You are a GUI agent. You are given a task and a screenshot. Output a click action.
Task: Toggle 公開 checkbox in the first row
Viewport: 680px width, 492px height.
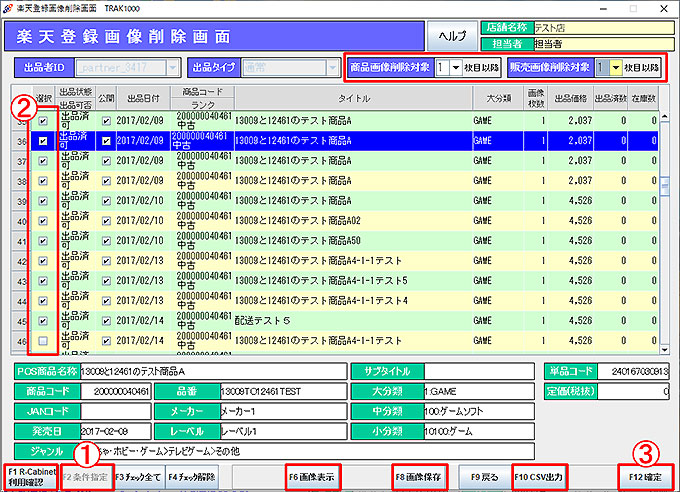pyautogui.click(x=106, y=120)
